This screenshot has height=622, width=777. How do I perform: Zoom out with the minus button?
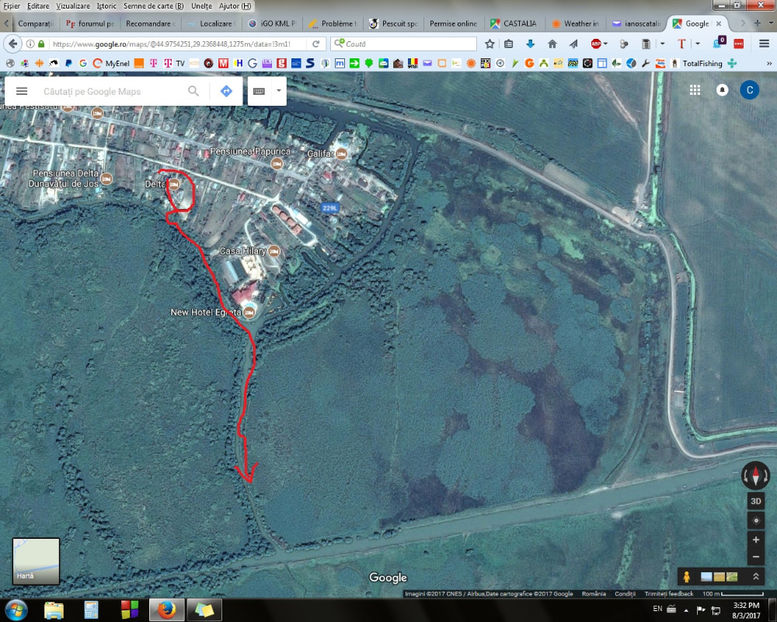(756, 558)
